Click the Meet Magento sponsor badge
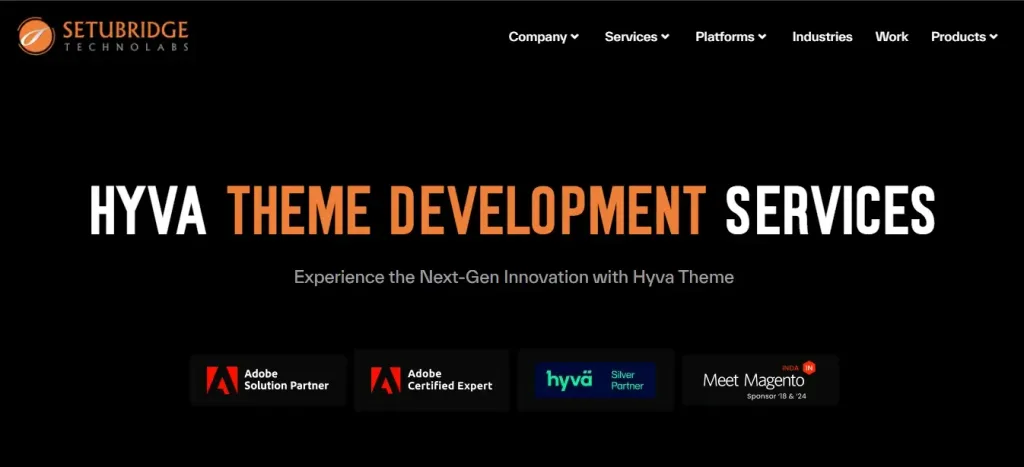 (x=760, y=380)
